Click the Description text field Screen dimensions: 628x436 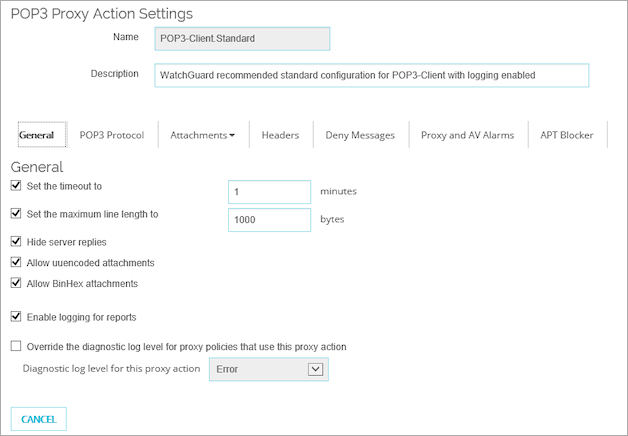372,75
